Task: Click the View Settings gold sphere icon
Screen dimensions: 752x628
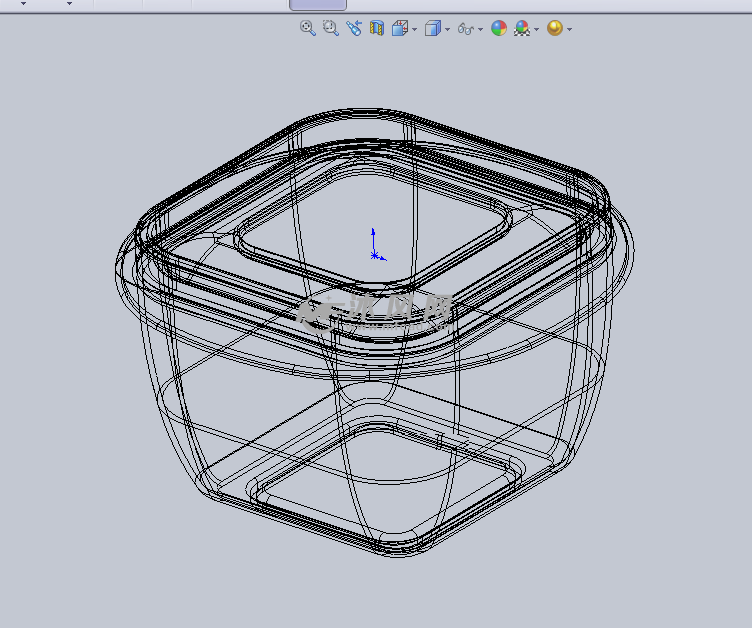Action: [555, 28]
